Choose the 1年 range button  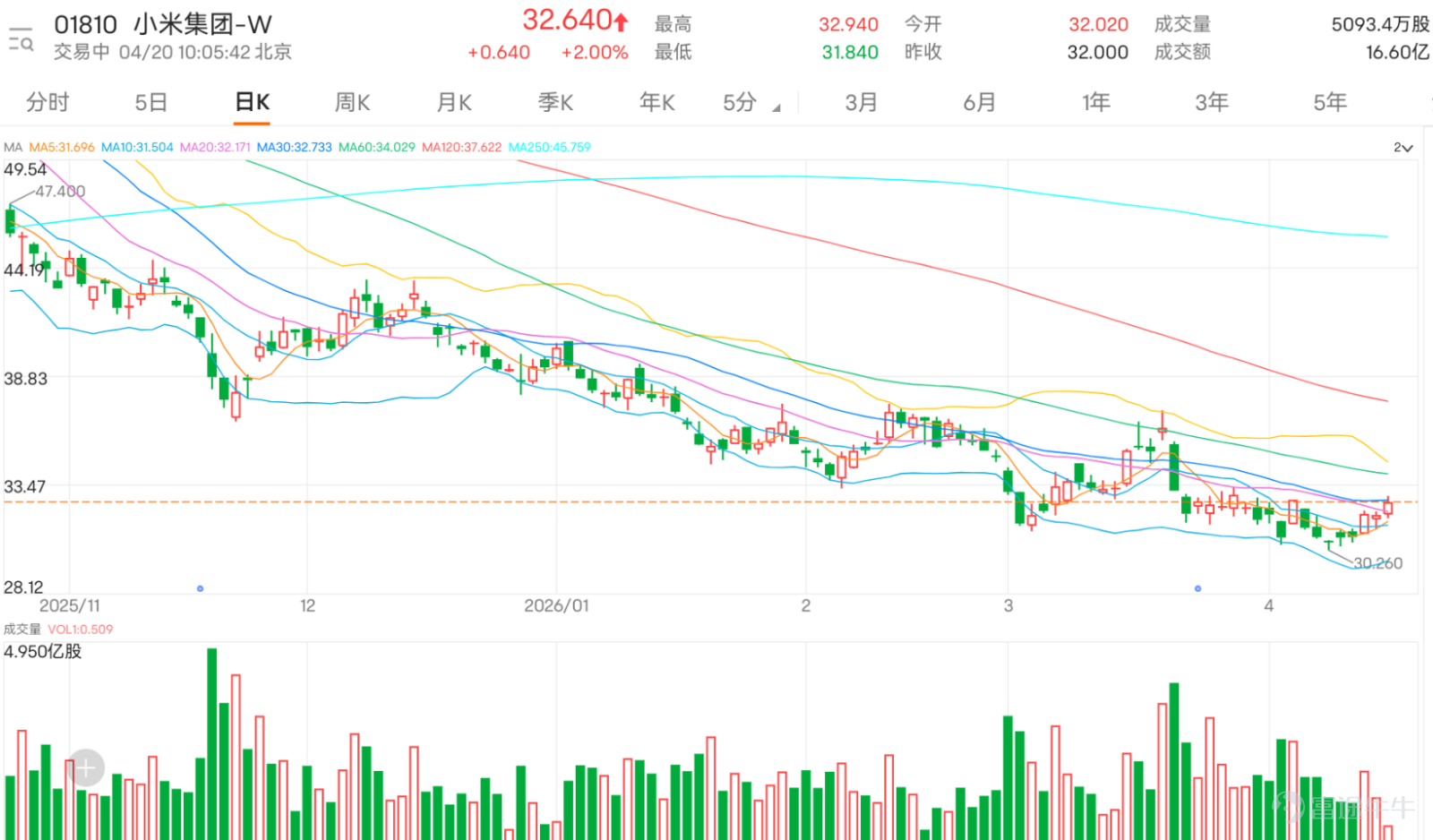click(x=1096, y=102)
